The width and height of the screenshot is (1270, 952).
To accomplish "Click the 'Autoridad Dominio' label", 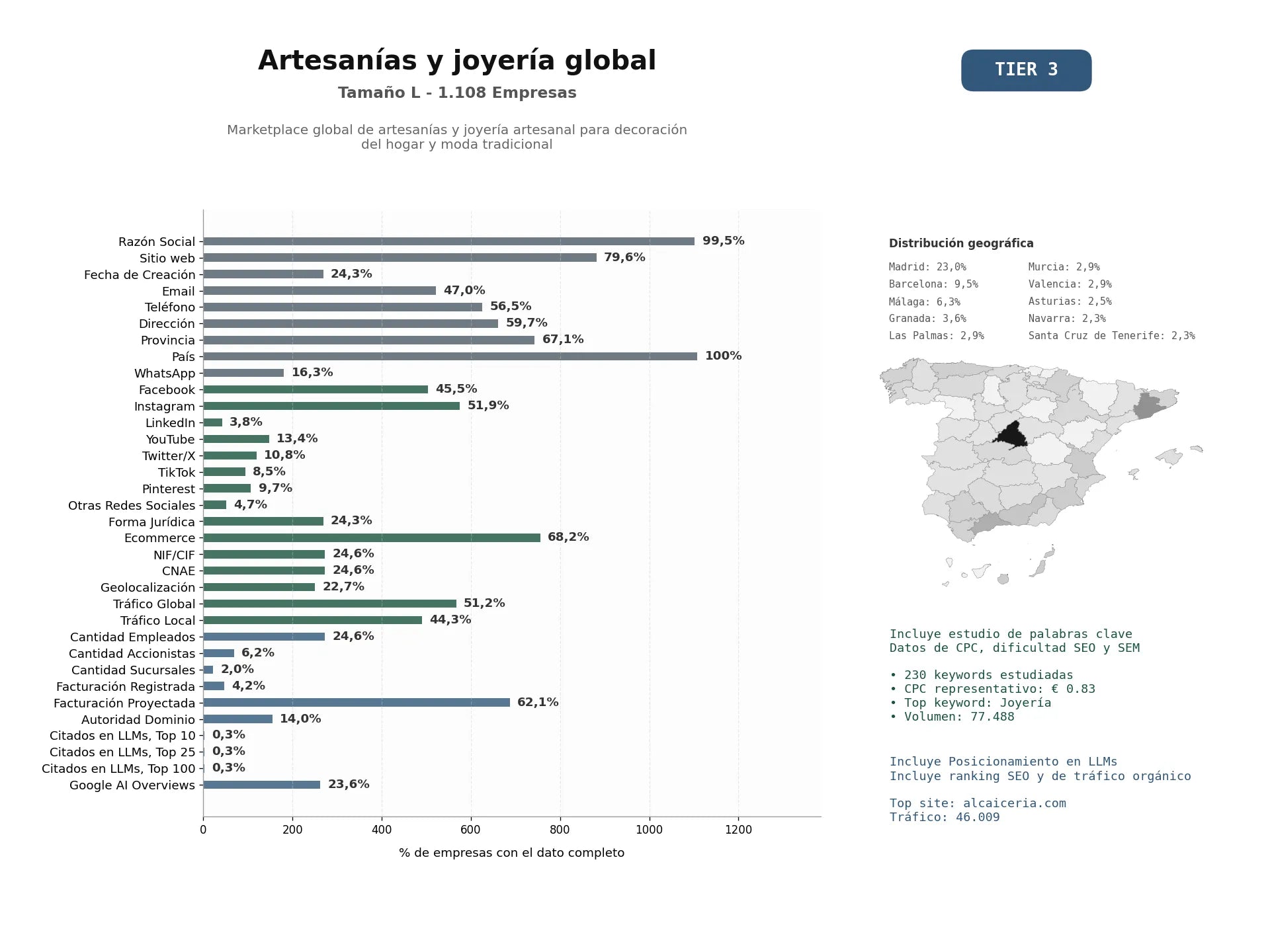I will click(138, 720).
